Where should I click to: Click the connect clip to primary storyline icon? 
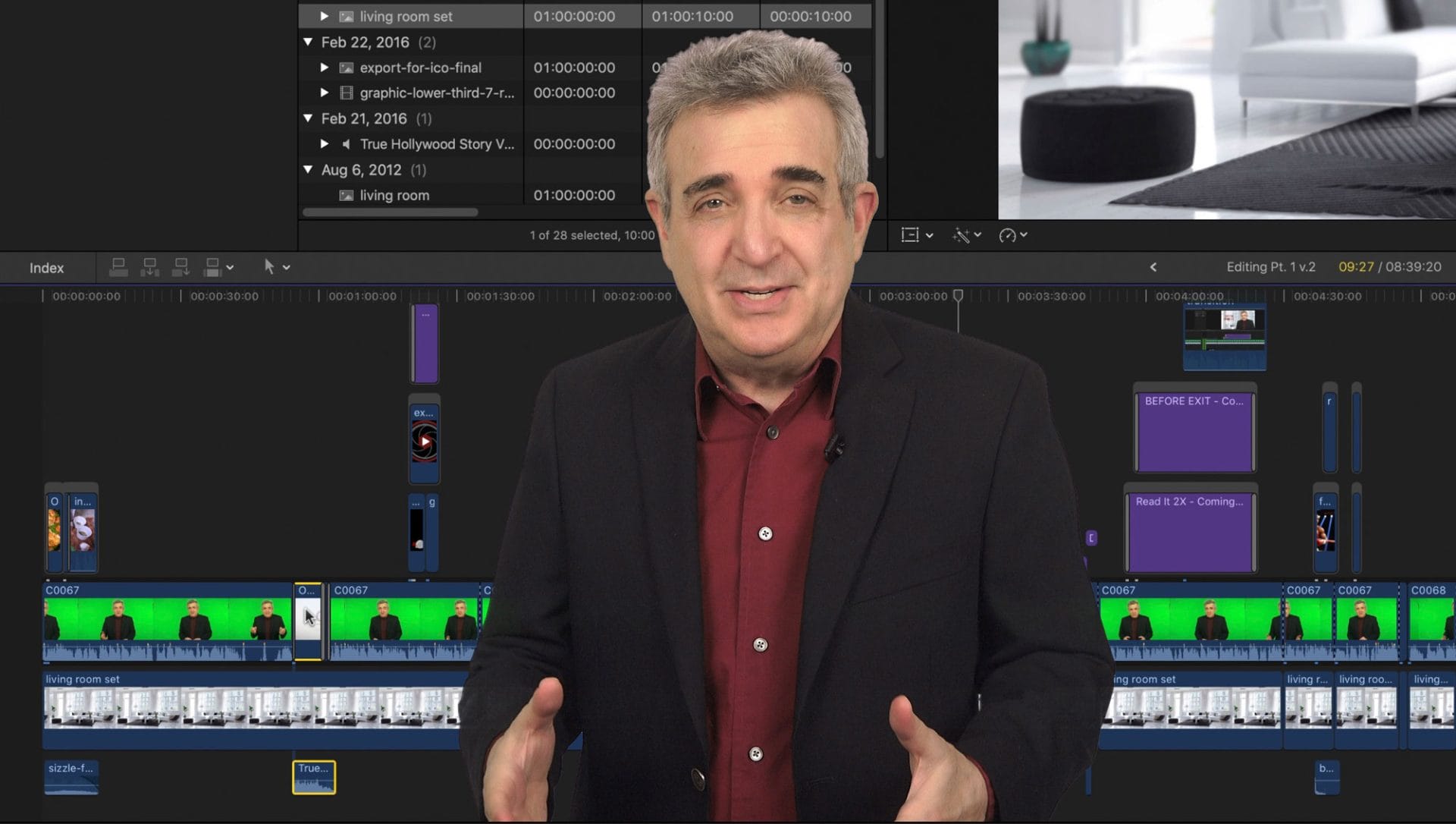point(118,267)
